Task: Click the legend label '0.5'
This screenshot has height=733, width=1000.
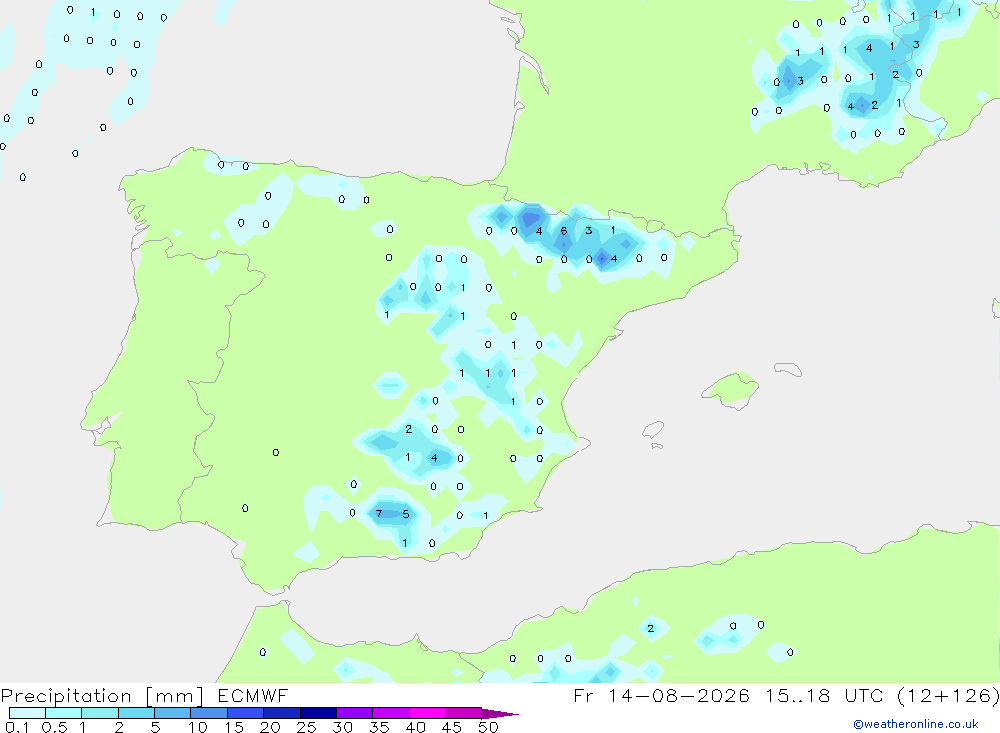Action: click(x=54, y=727)
